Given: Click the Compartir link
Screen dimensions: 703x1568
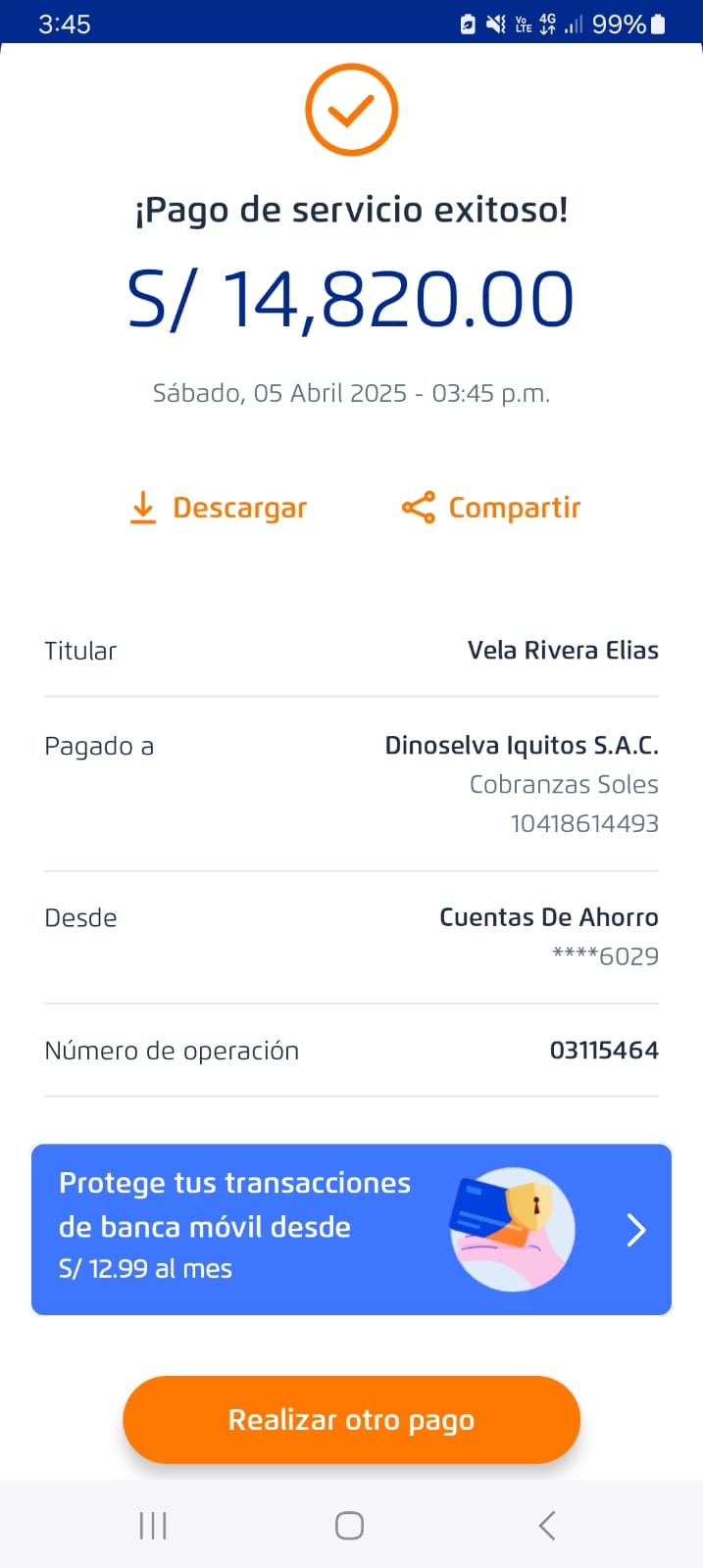Looking at the screenshot, I should [514, 508].
